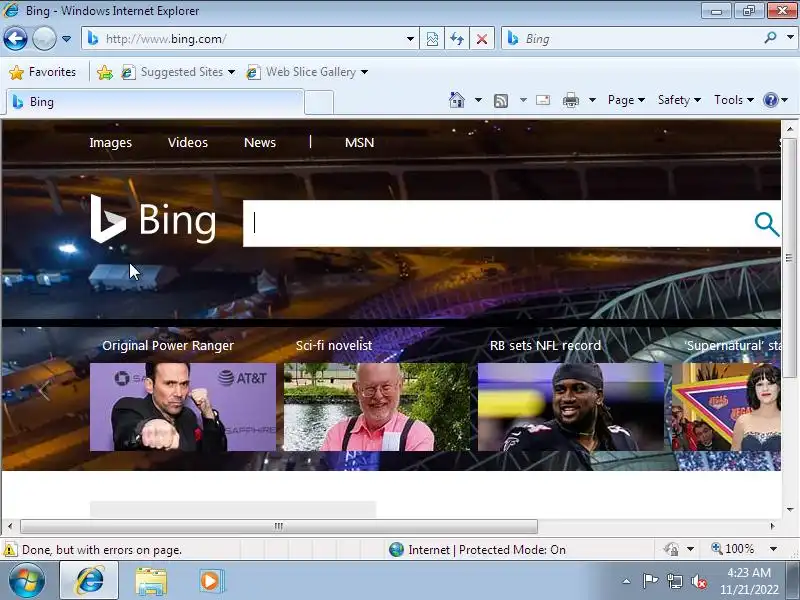
Task: Click the horizontal scrollbar right arrow
Action: (772, 526)
